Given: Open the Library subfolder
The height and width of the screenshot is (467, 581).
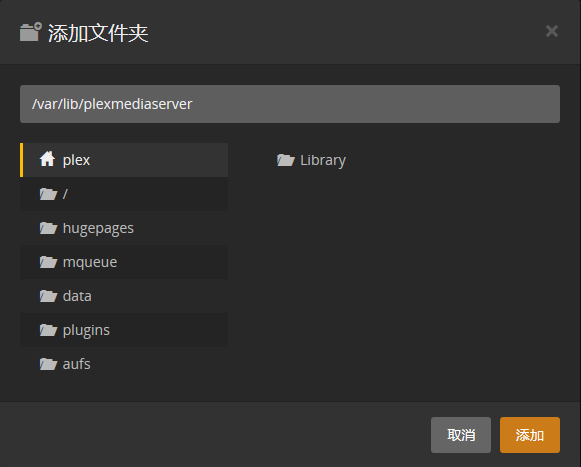Looking at the screenshot, I should coord(311,160).
